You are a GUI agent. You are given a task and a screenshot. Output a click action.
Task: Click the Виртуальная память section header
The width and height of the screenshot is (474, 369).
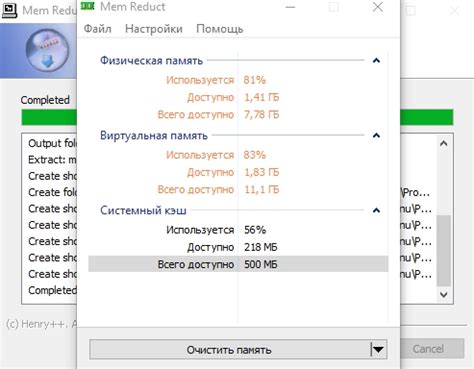click(154, 136)
